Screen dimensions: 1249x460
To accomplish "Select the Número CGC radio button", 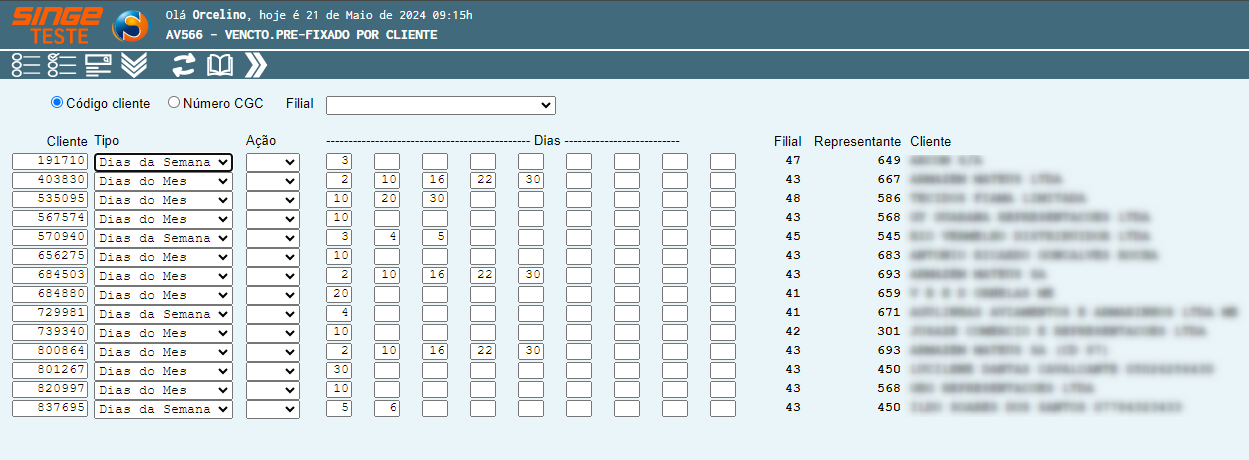I will tap(174, 103).
